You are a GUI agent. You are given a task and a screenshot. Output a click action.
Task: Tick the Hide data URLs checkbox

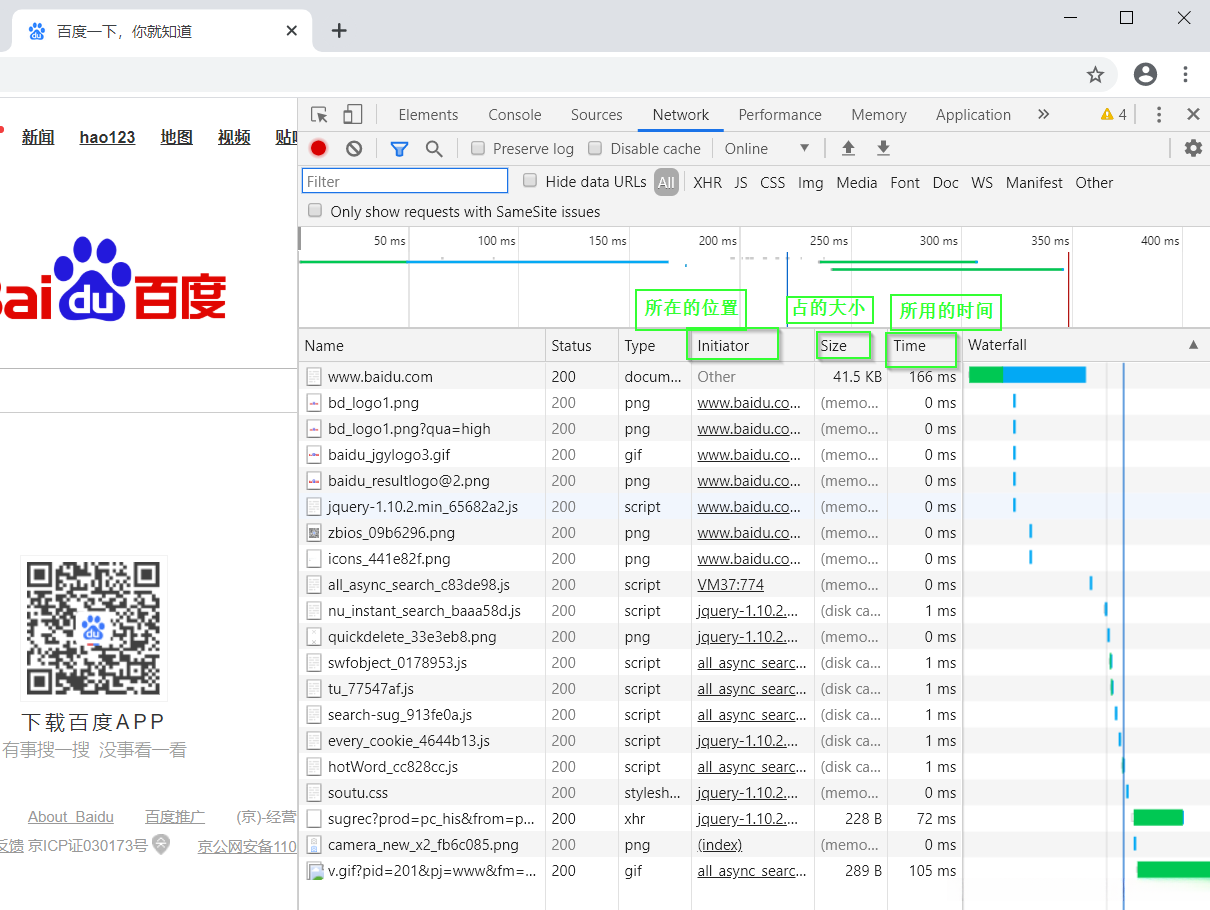tap(530, 181)
